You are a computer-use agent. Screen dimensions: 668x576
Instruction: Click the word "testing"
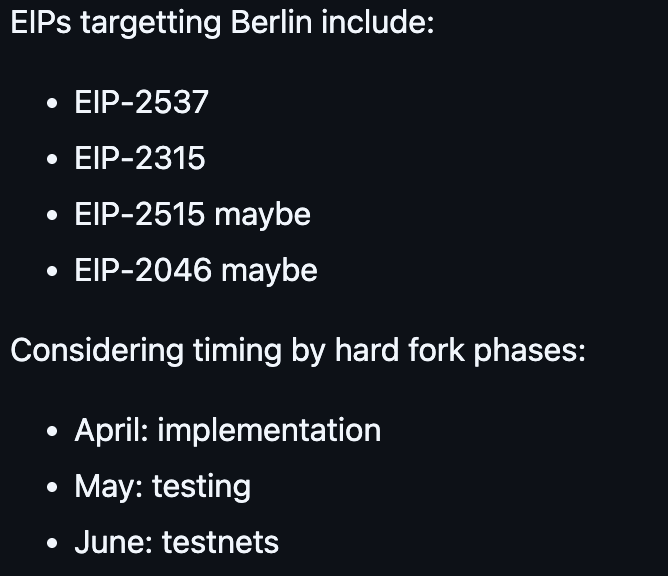(201, 486)
